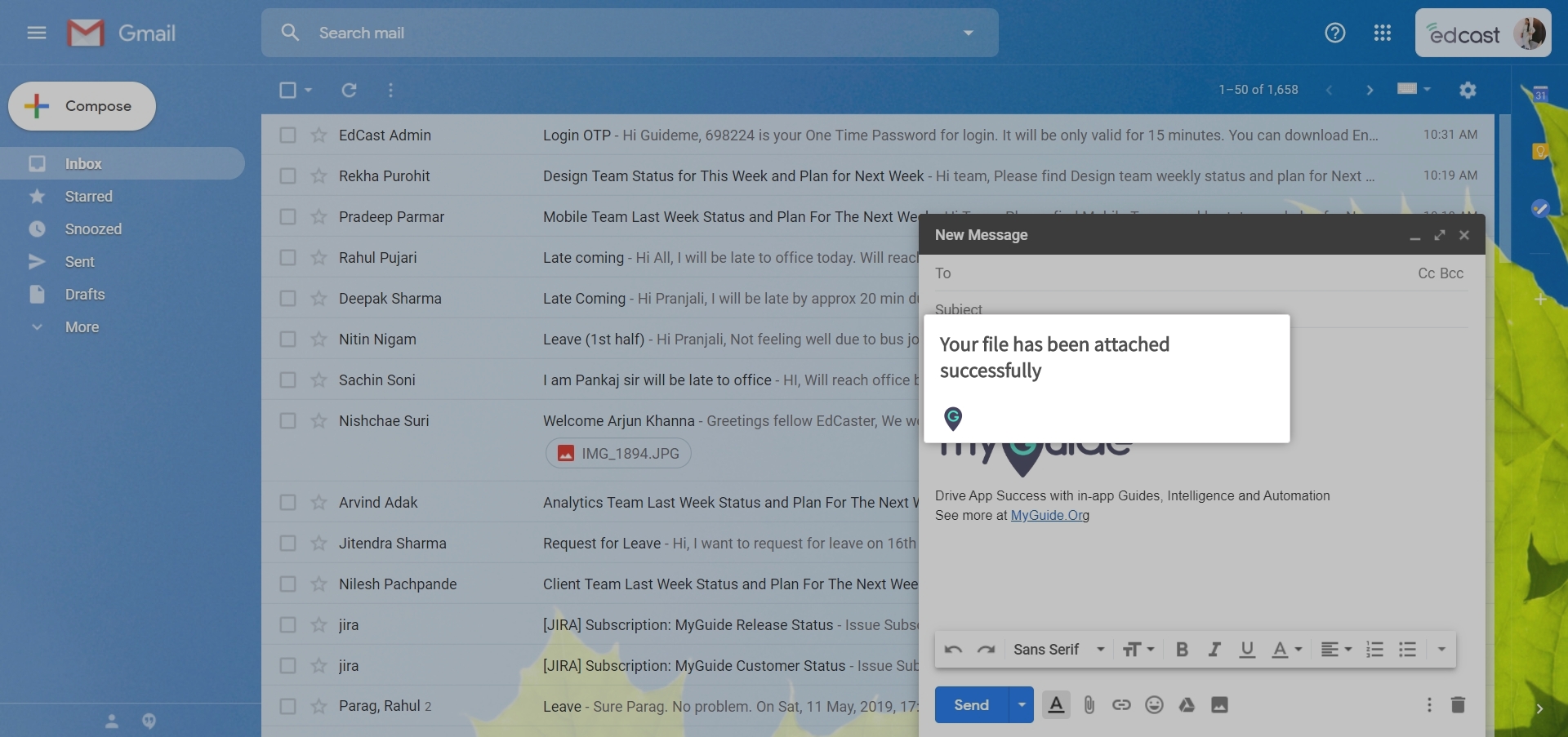
Task: Tick the select-all checkbox in toolbar
Action: pyautogui.click(x=287, y=90)
